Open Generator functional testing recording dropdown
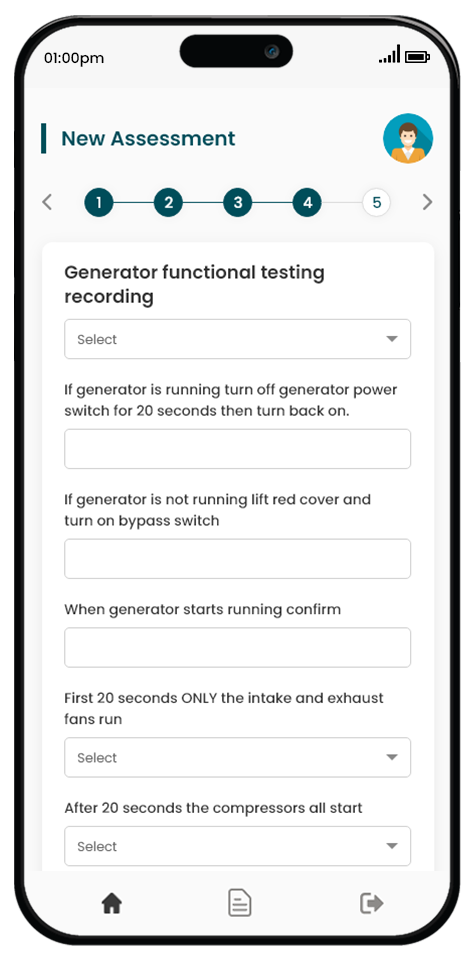 coord(238,339)
